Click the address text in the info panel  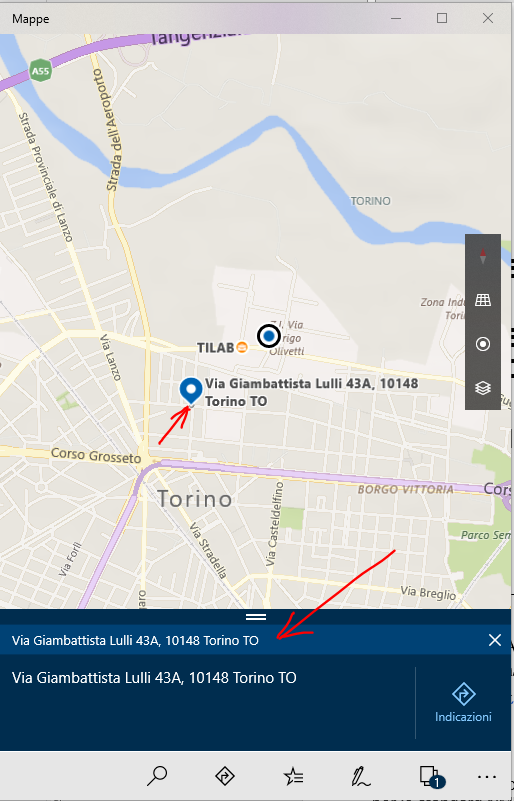tap(154, 678)
